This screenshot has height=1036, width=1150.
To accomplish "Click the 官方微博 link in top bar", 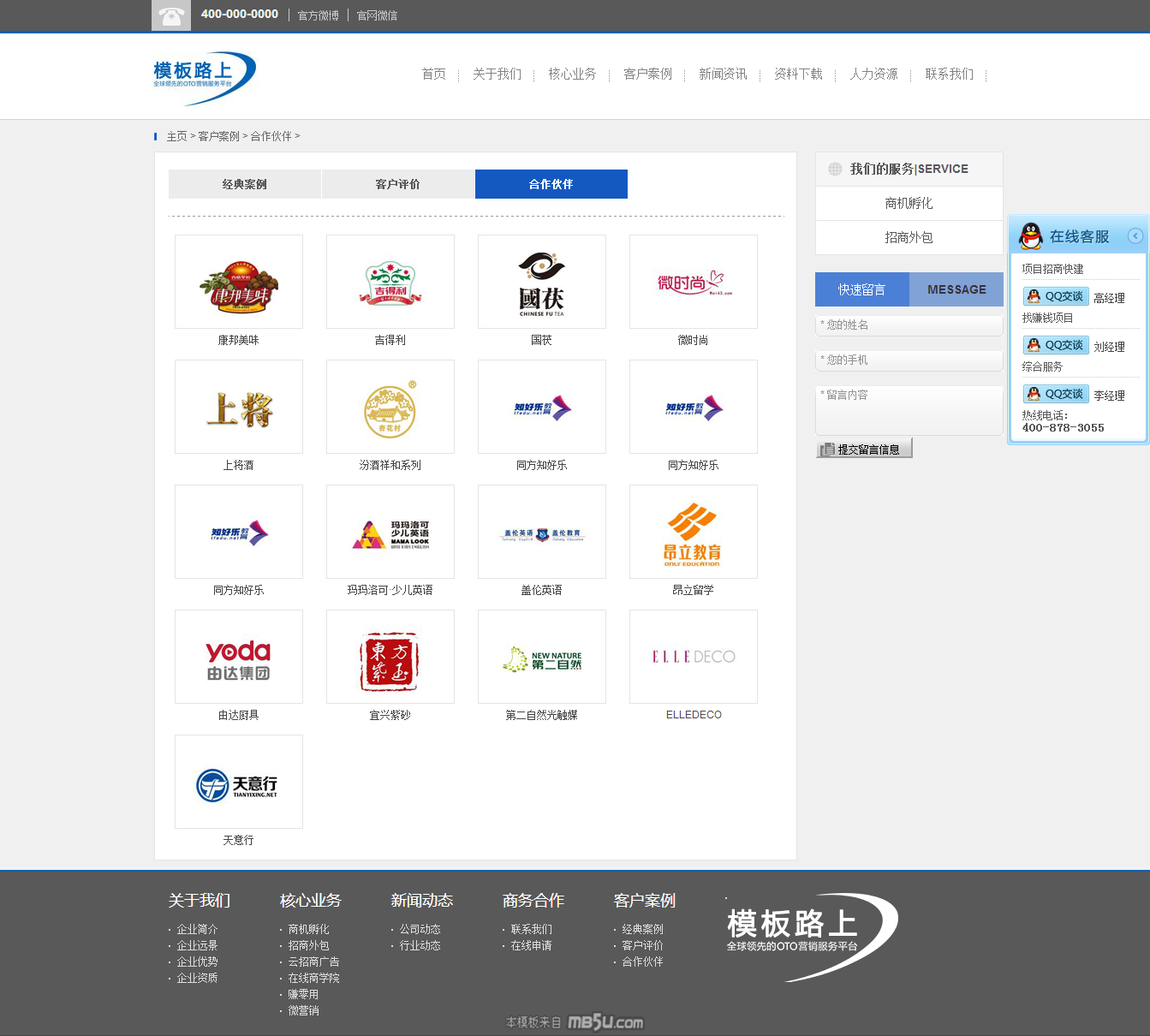I will pos(318,15).
